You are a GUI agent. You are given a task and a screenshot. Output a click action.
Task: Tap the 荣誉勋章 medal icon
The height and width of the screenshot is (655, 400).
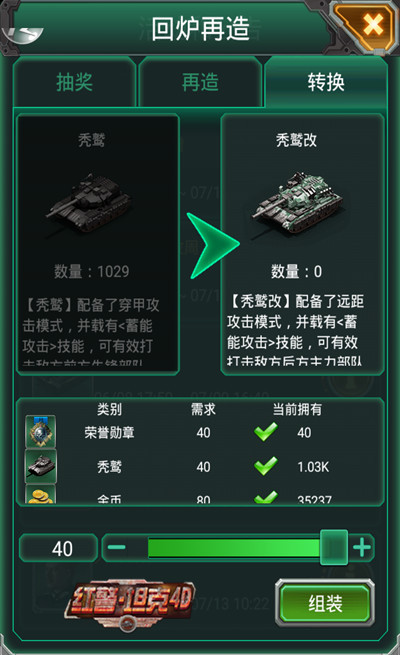click(x=40, y=432)
